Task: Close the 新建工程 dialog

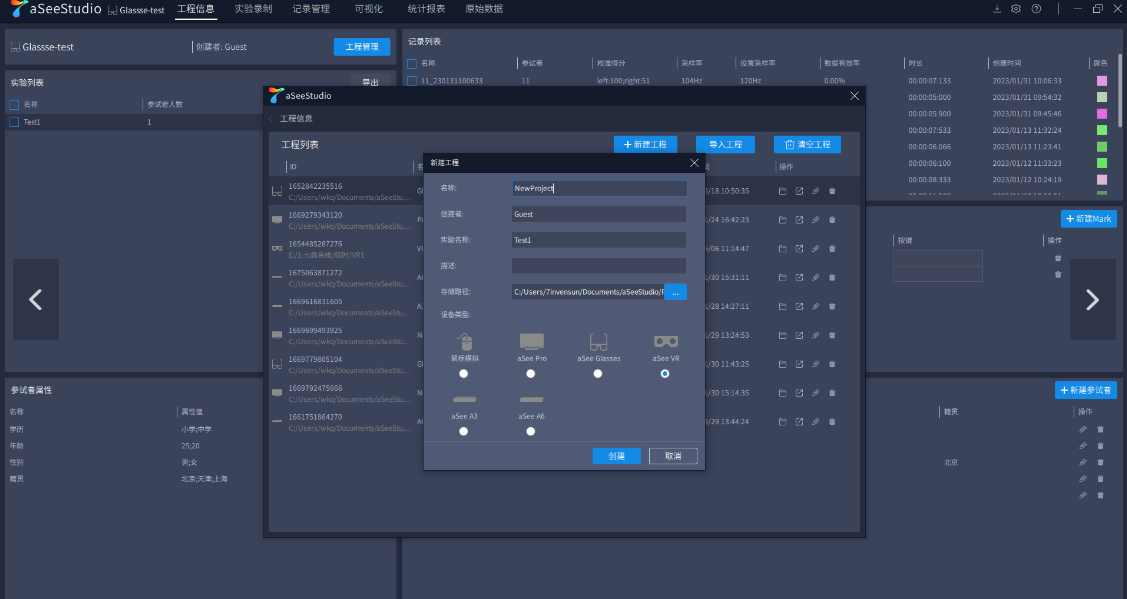Action: click(x=694, y=163)
